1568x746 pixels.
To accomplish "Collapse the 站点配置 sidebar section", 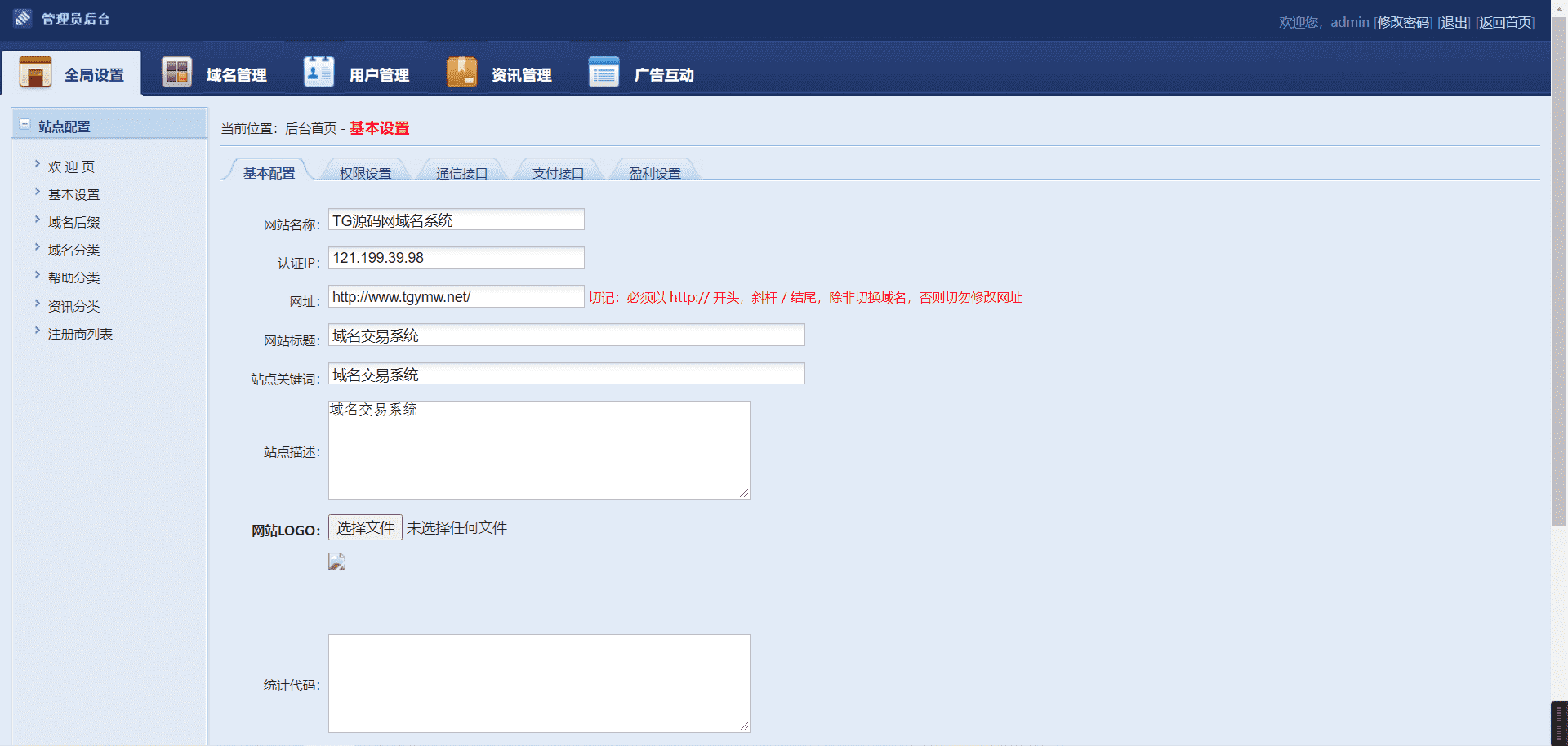I will 25,125.
